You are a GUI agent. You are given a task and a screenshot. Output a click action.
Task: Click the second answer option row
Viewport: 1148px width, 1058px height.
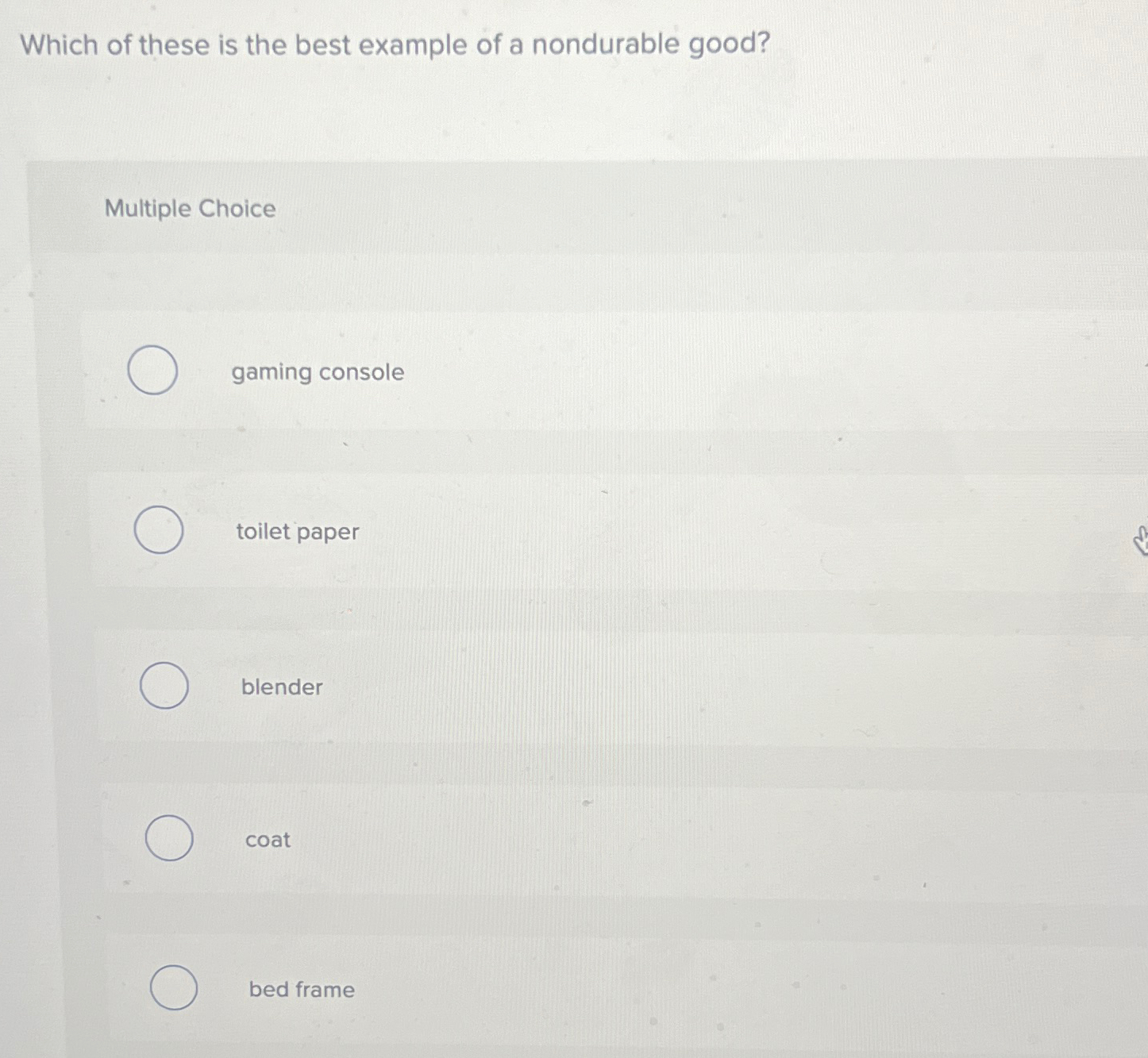pos(556,531)
